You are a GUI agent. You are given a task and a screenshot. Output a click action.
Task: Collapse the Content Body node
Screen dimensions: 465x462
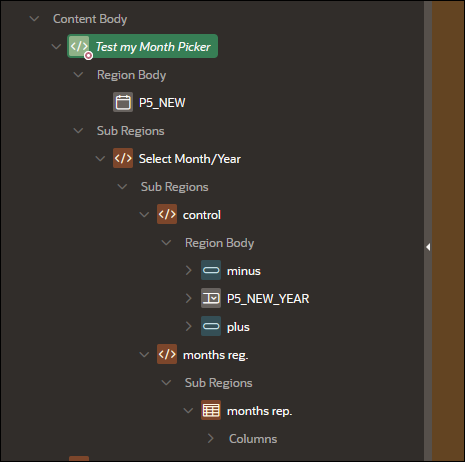click(34, 19)
